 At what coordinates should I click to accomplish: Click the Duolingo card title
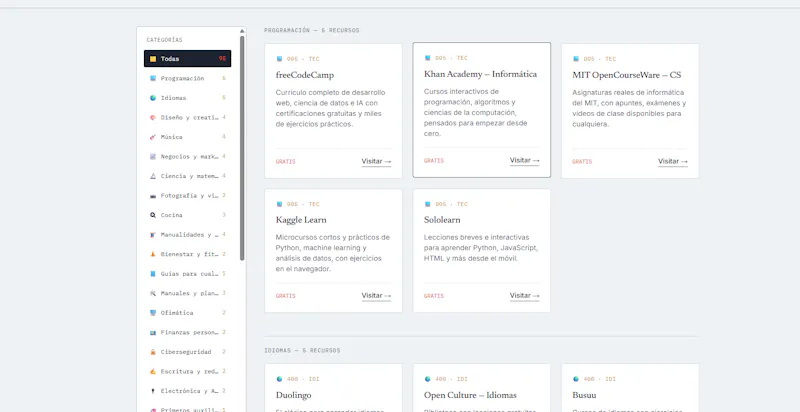[x=293, y=396]
